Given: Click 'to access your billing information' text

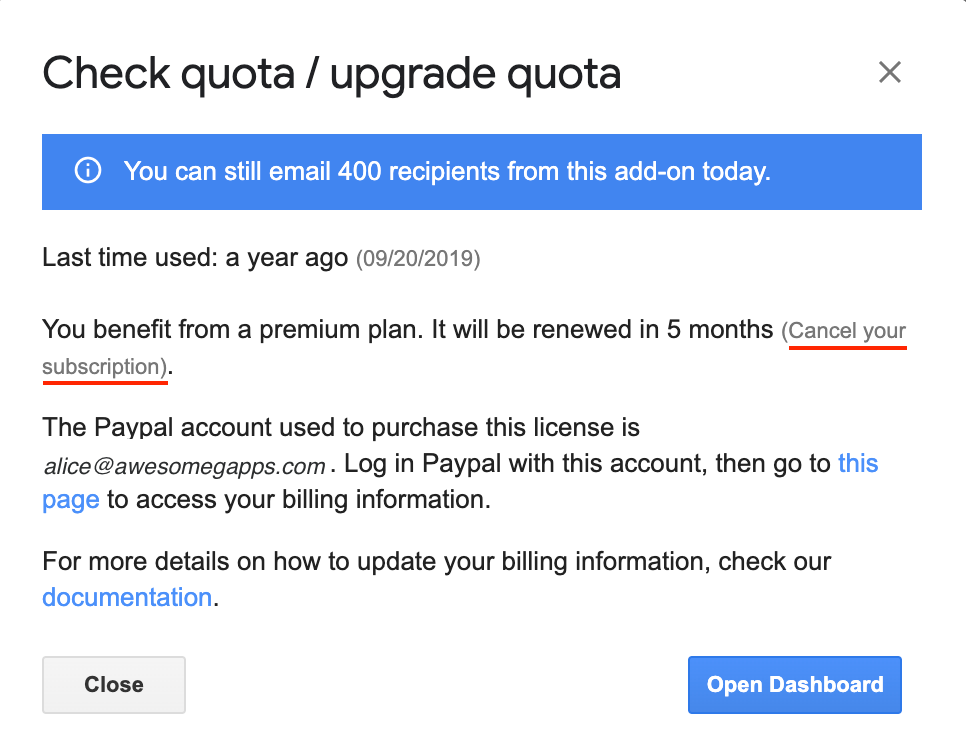Looking at the screenshot, I should click(x=298, y=500).
